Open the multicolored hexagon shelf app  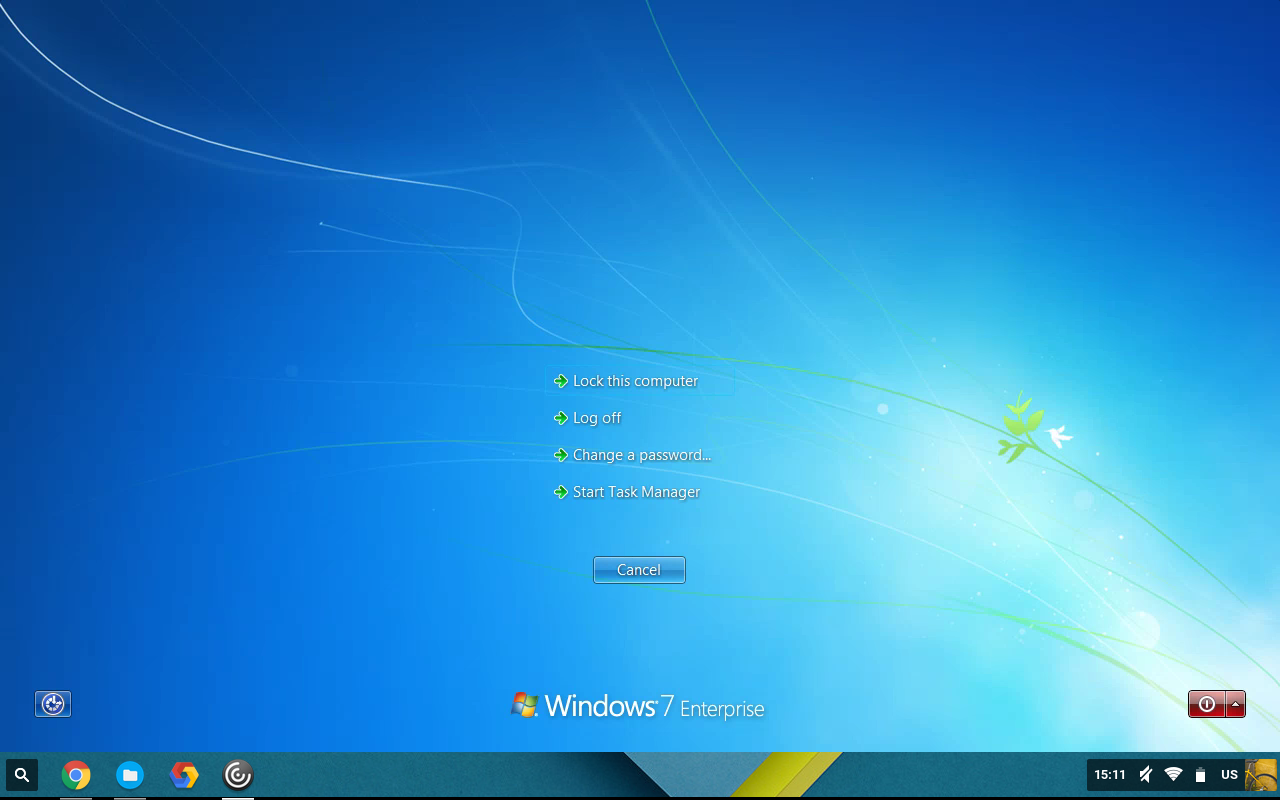point(184,775)
